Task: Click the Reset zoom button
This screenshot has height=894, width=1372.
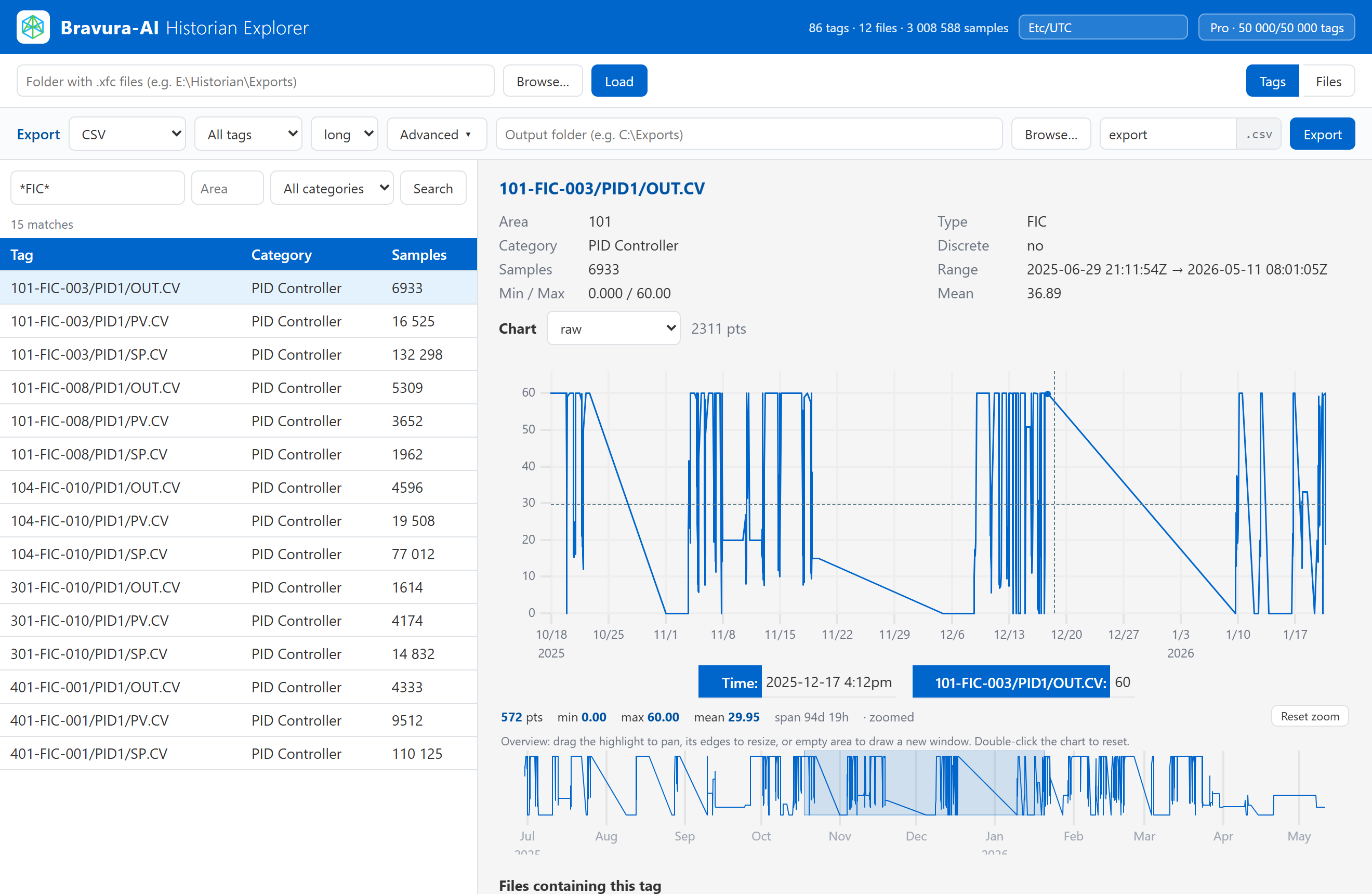Action: pos(1309,716)
